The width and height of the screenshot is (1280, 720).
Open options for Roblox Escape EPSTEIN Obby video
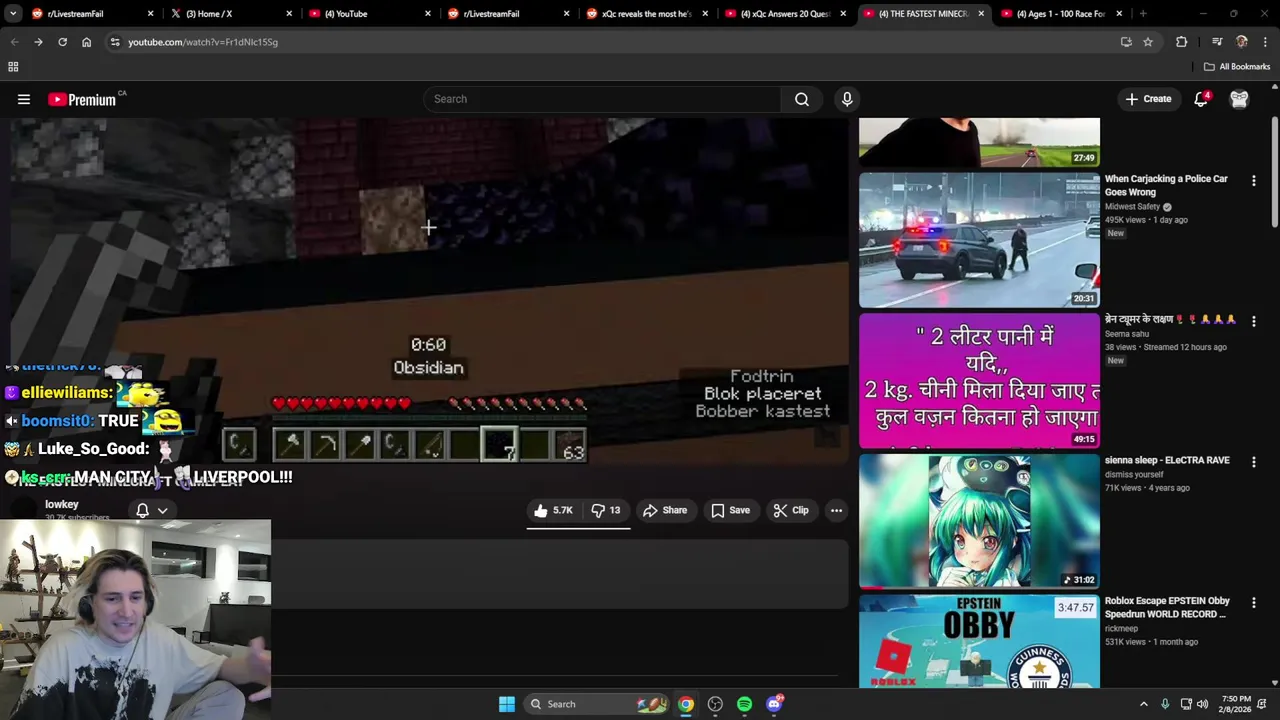point(1253,602)
